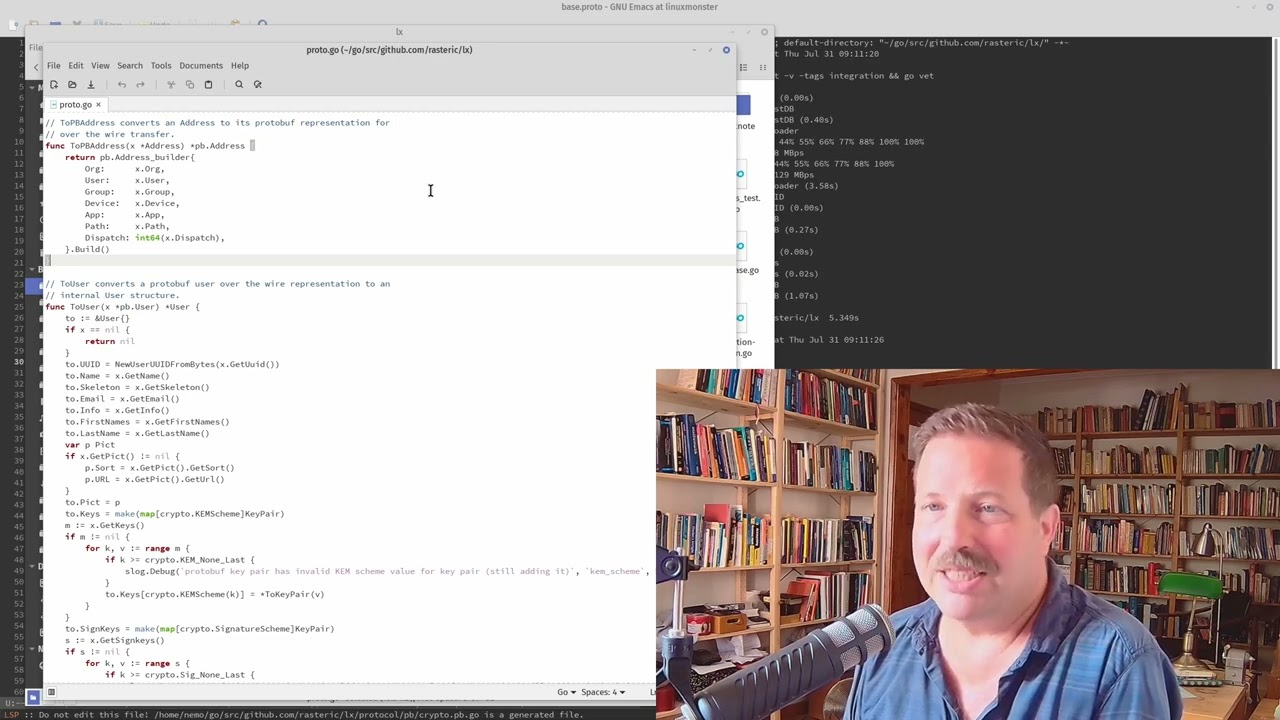Open the Go language dropdown
Screen dimensions: 1280x720
point(566,692)
